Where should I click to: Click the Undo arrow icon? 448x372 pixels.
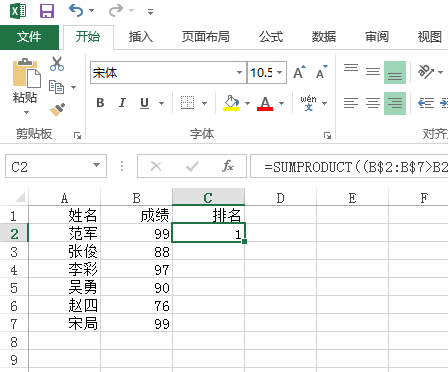click(x=76, y=10)
